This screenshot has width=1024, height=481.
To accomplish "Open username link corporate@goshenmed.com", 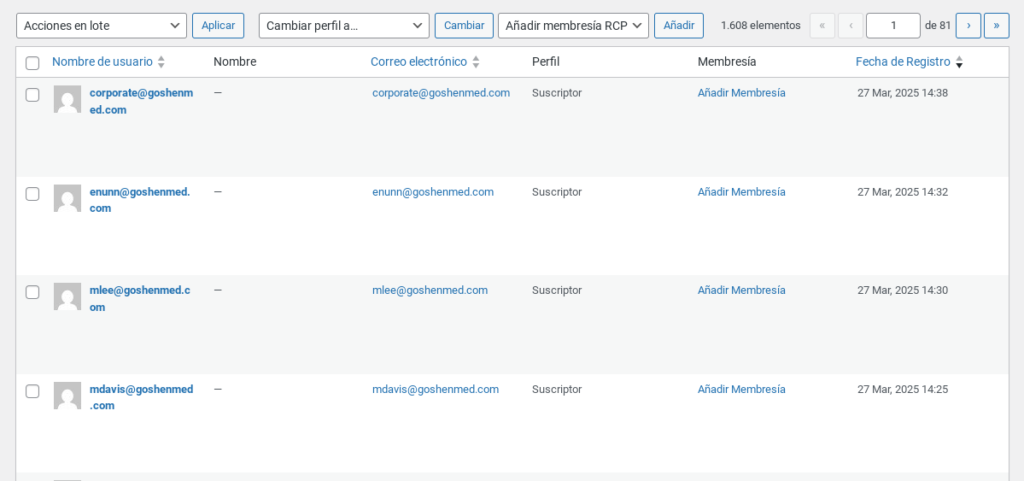I will point(141,101).
